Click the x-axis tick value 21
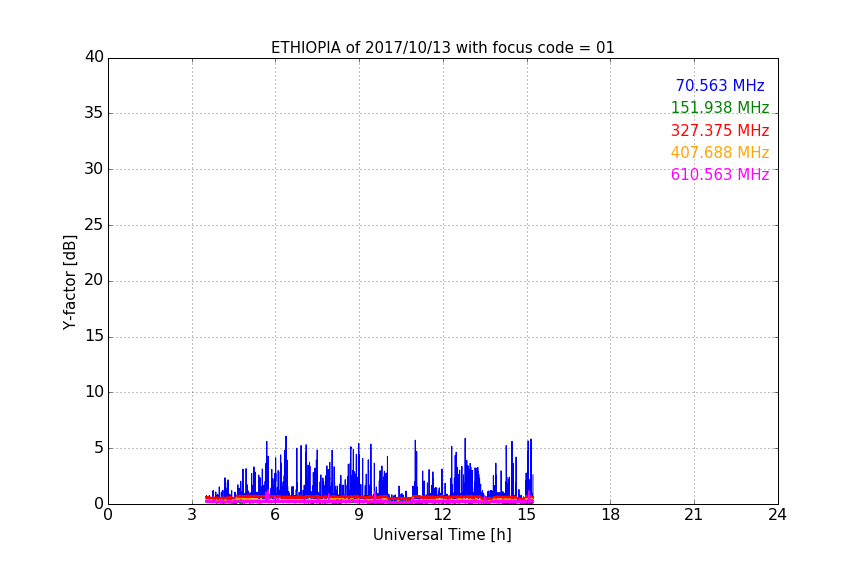Screen dimensions: 864x576 click(694, 515)
